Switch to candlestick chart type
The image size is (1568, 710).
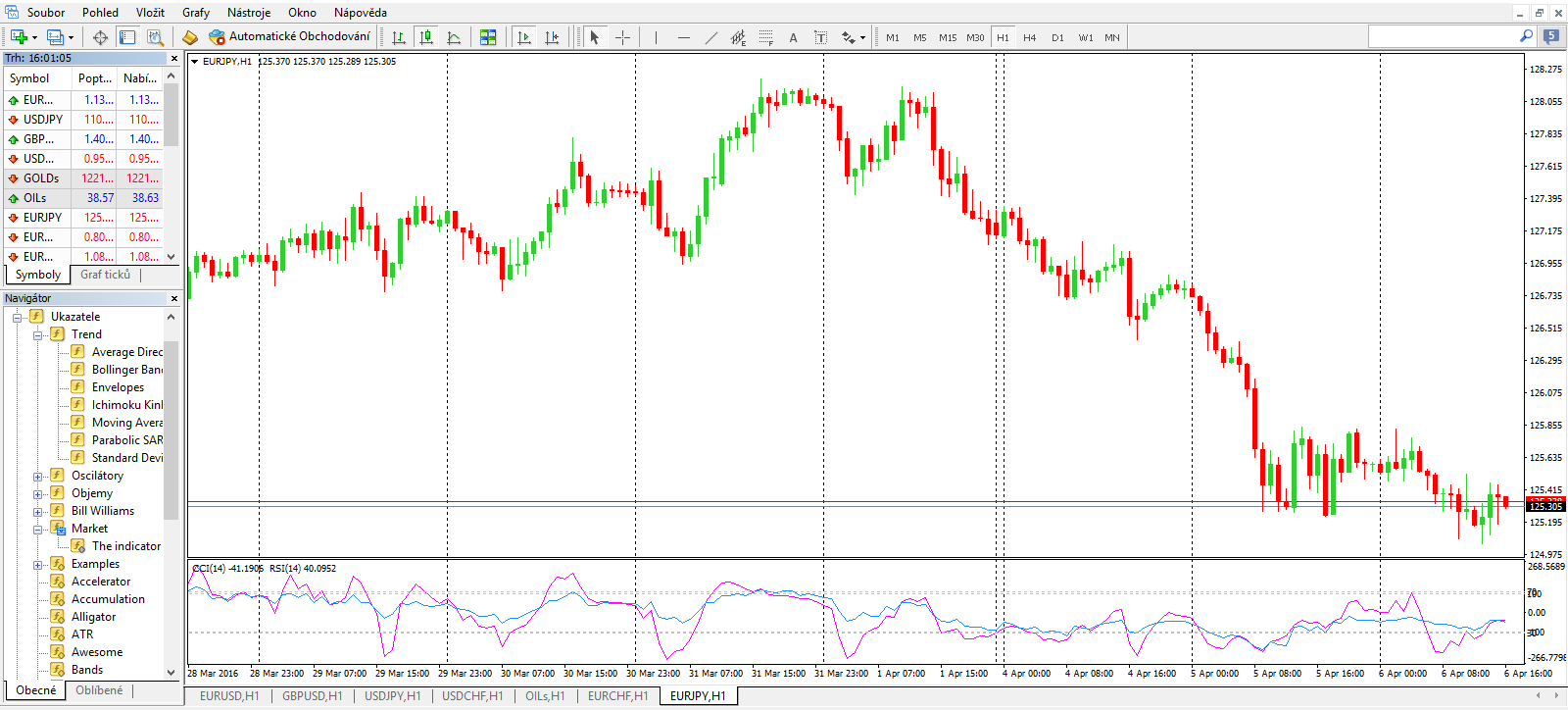coord(426,37)
